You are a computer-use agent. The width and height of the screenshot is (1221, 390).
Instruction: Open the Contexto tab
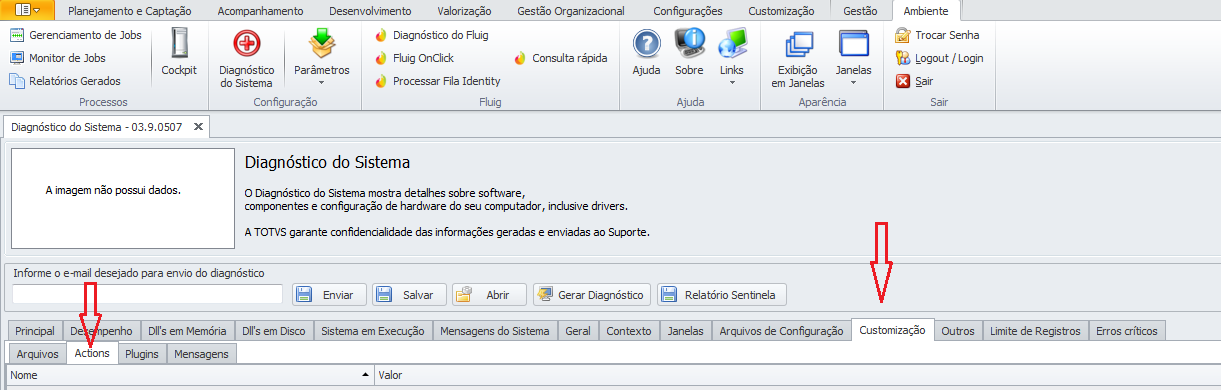(x=629, y=331)
